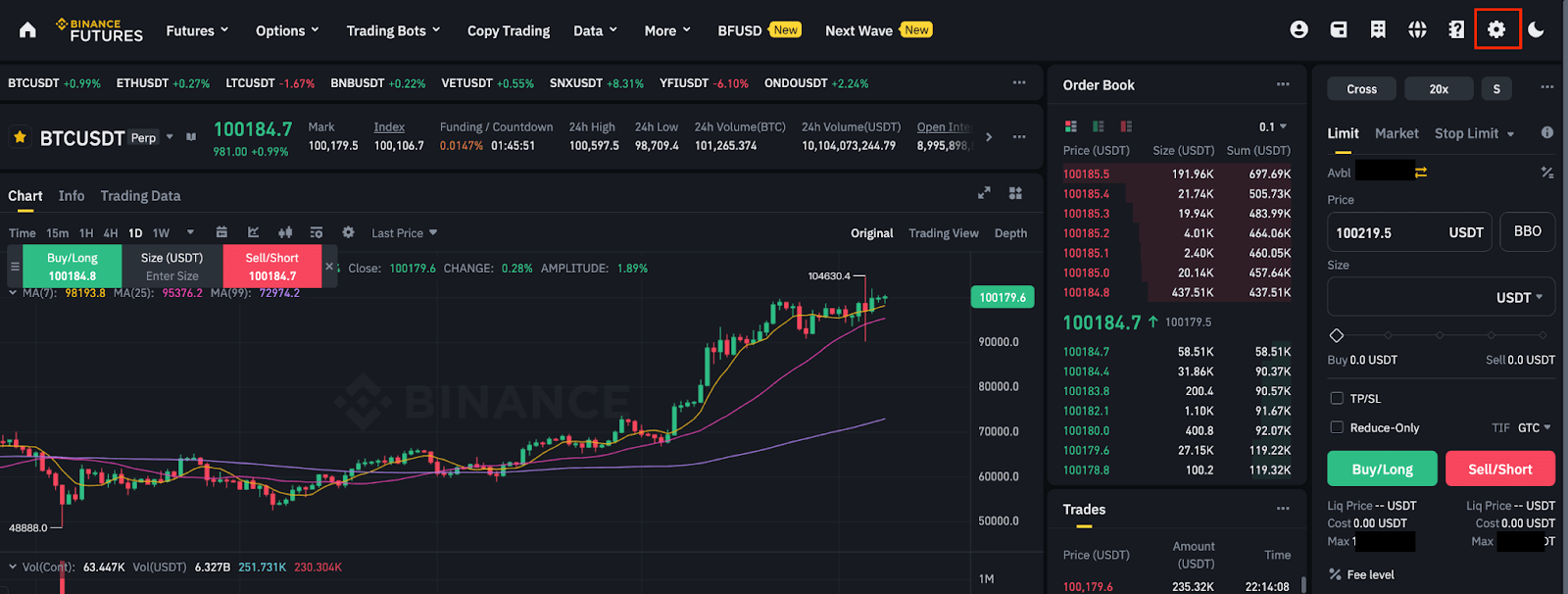Open Copy Trading page
Screen dimensions: 1568x594
tap(508, 30)
